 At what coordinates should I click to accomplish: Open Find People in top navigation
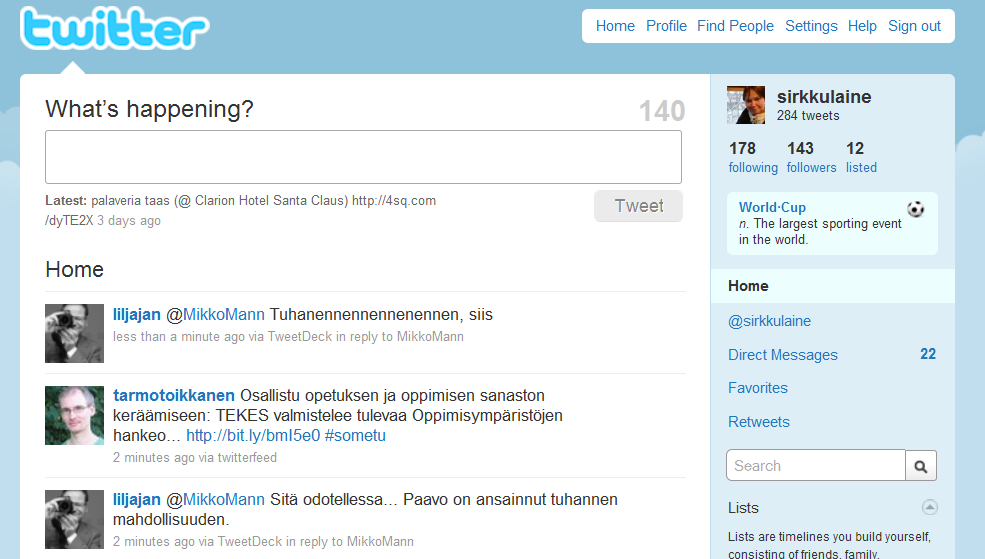735,26
